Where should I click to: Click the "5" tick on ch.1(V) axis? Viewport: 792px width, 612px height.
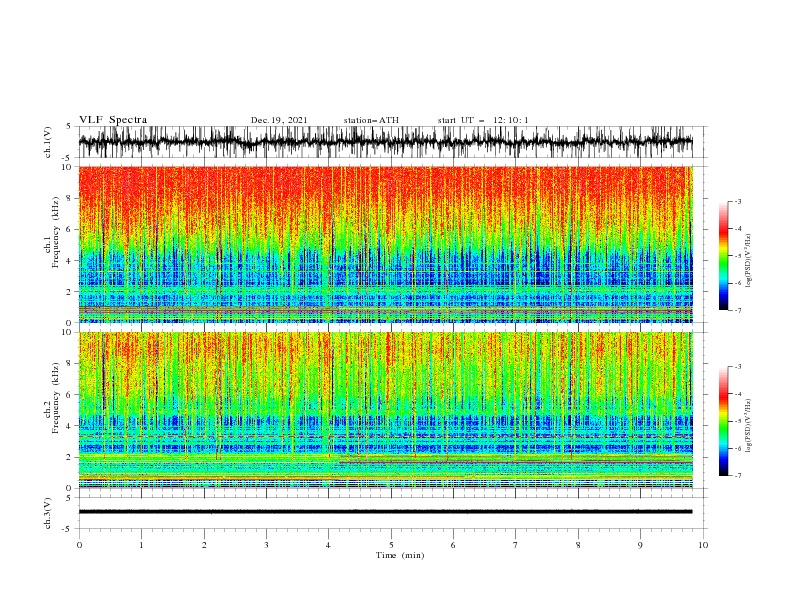click(x=69, y=127)
